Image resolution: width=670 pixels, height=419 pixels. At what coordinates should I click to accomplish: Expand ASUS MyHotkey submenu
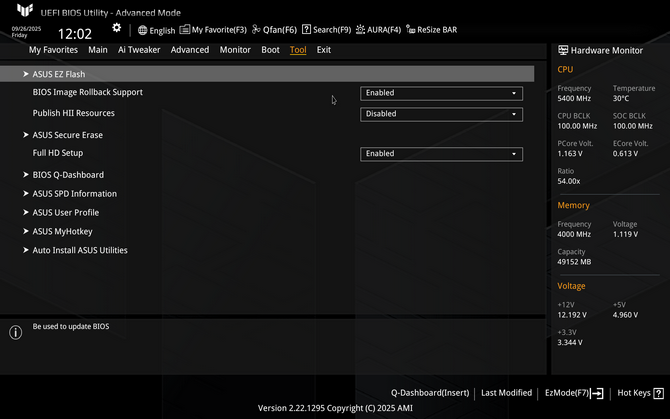62,231
